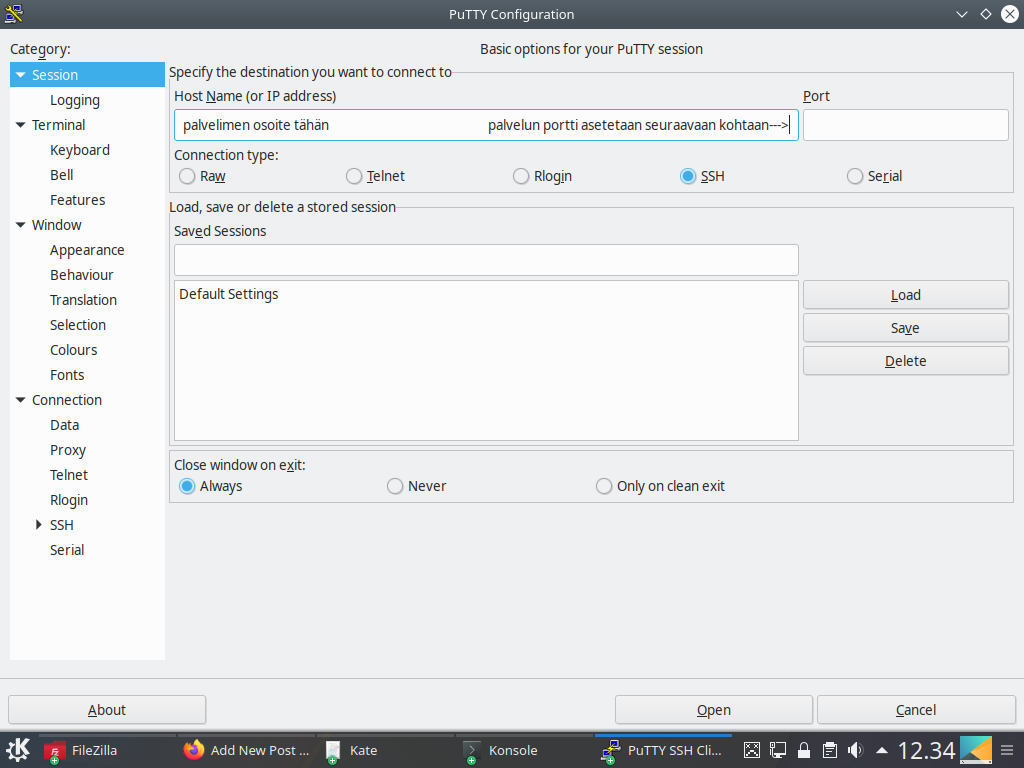The height and width of the screenshot is (768, 1024).
Task: Click the colorful desktop icon beside the clock
Action: coord(976,750)
